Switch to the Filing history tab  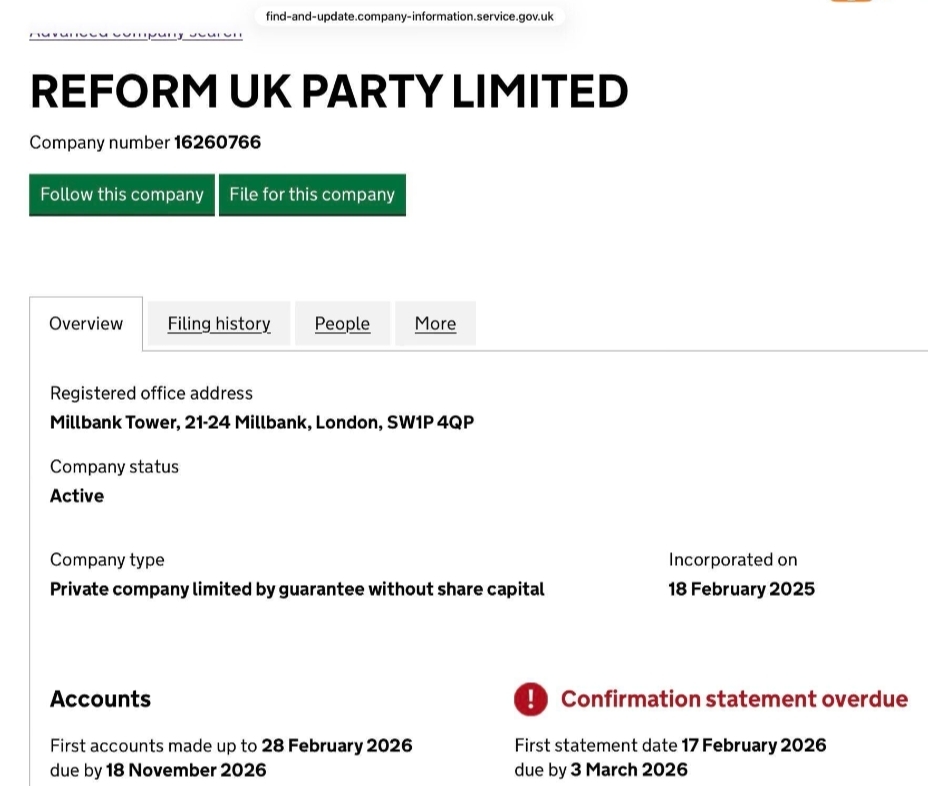(219, 324)
